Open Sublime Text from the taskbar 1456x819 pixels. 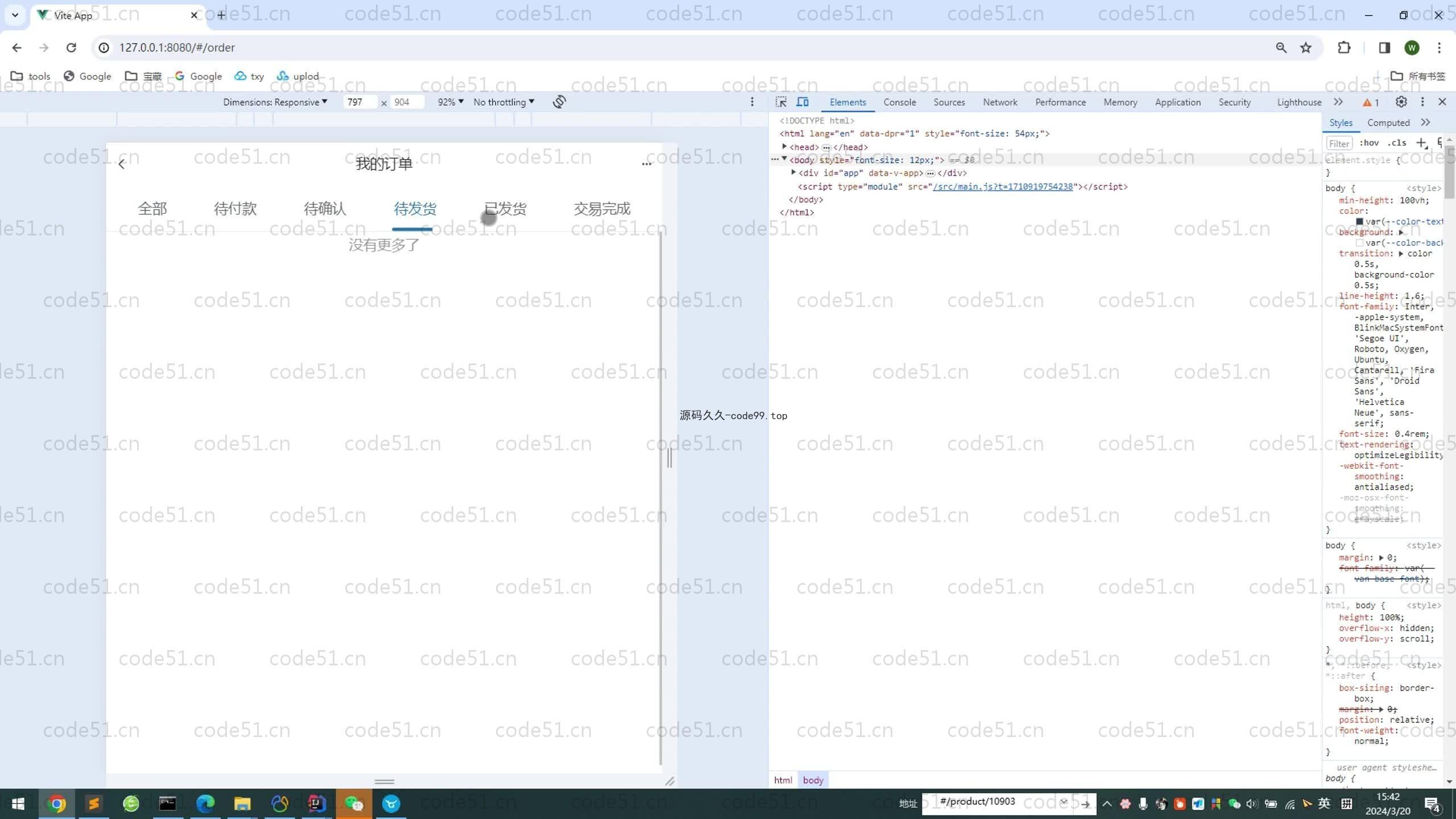tap(94, 804)
